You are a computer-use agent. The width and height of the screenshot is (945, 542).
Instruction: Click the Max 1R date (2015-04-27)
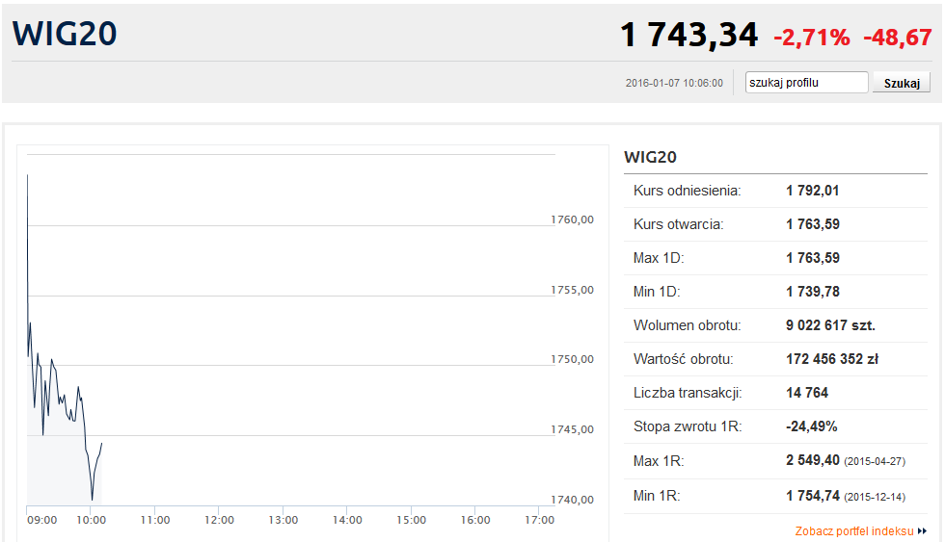(x=877, y=461)
